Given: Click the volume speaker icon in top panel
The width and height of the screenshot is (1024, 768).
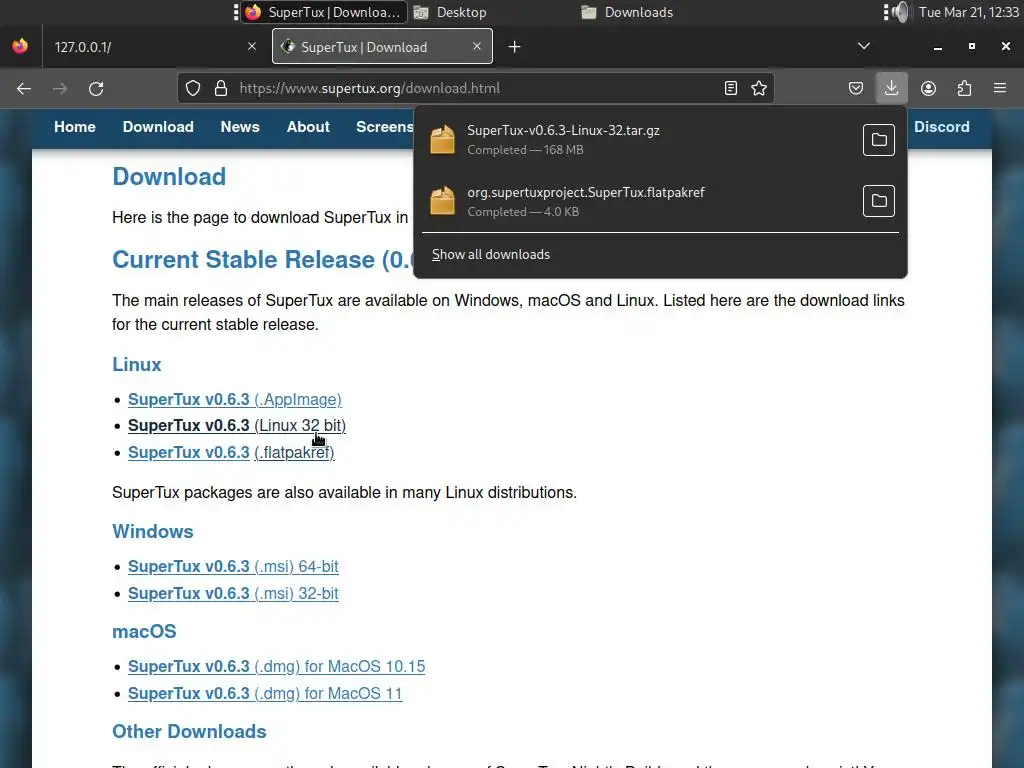Looking at the screenshot, I should (902, 12).
